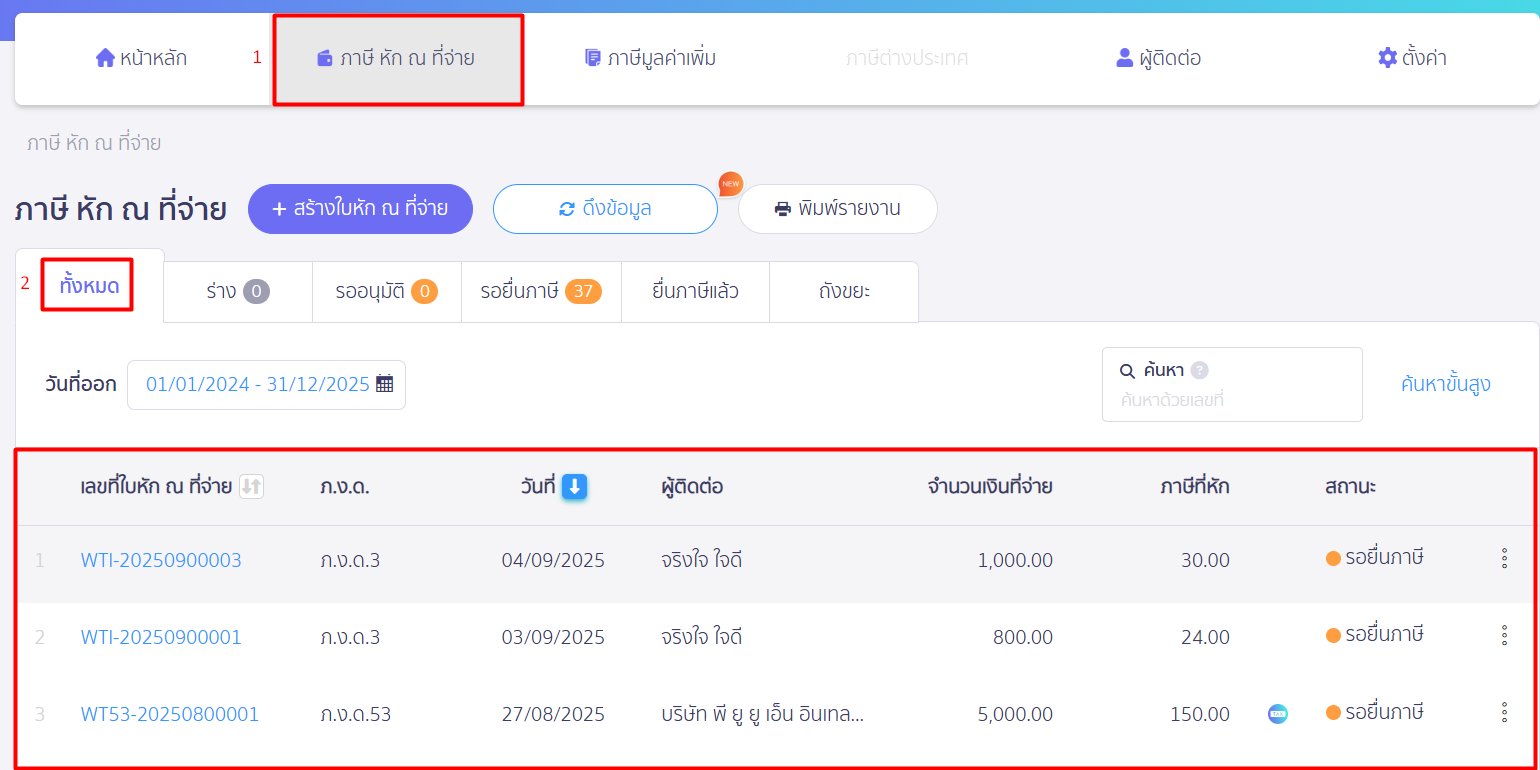1540x770 pixels.
Task: Click the สถานะ column header
Action: click(1350, 487)
